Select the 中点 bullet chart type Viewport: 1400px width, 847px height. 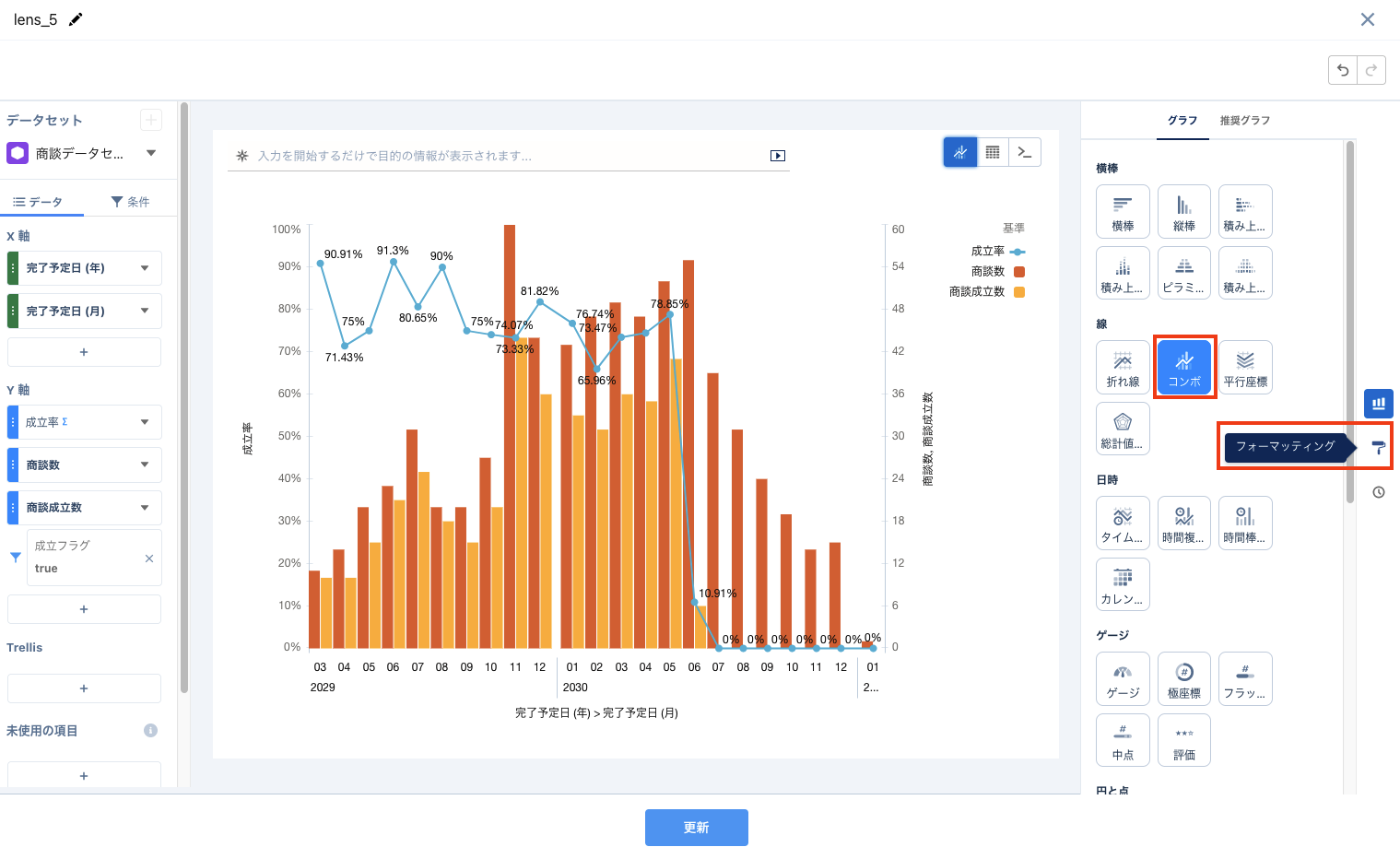tap(1123, 741)
